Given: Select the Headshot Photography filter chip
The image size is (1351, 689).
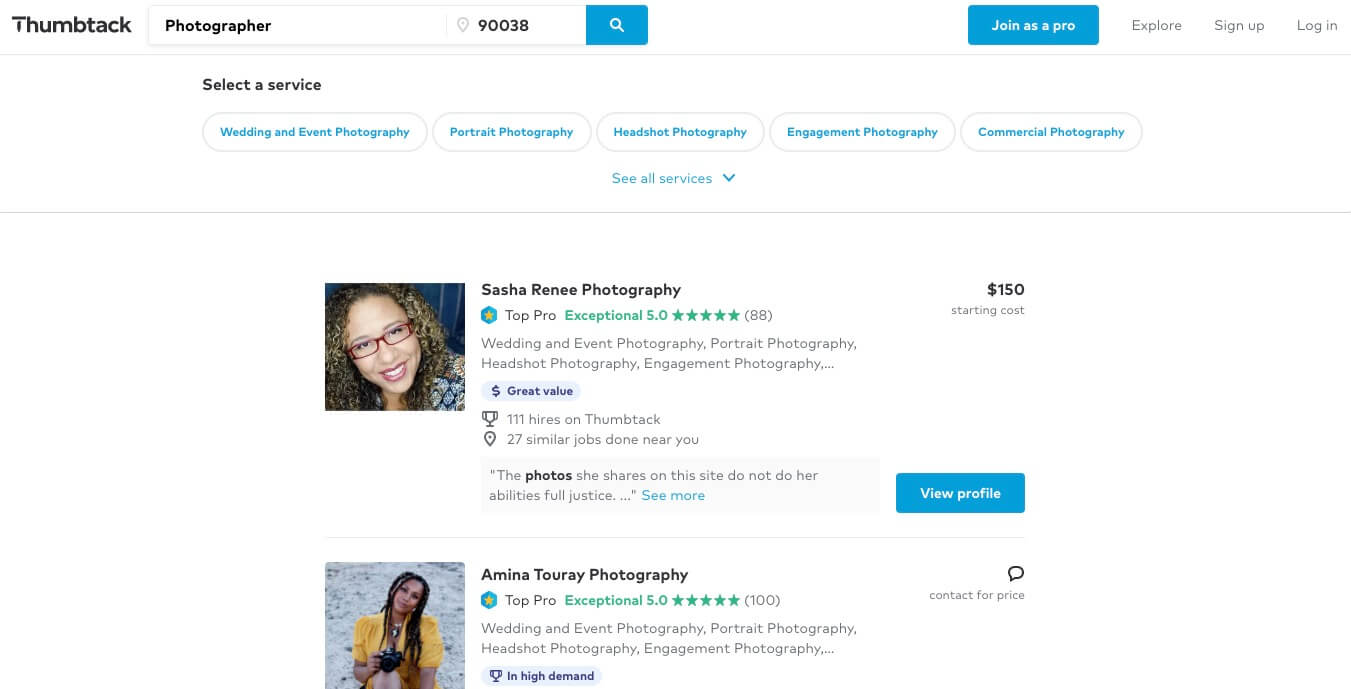Looking at the screenshot, I should (680, 131).
